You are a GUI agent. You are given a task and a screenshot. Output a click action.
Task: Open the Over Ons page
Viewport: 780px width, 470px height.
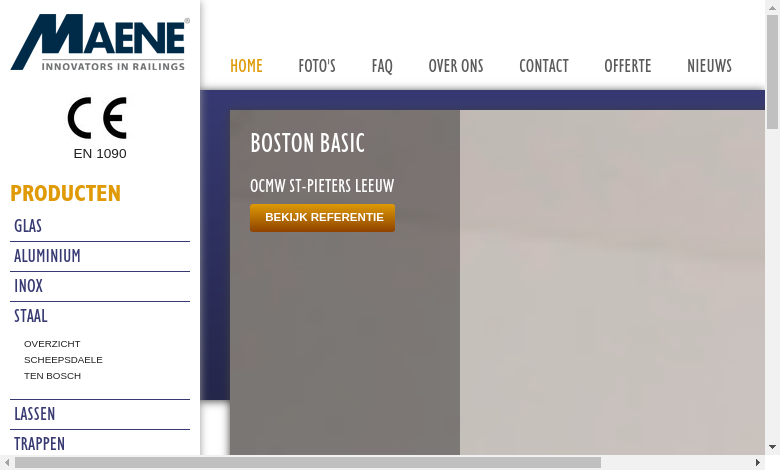456,66
